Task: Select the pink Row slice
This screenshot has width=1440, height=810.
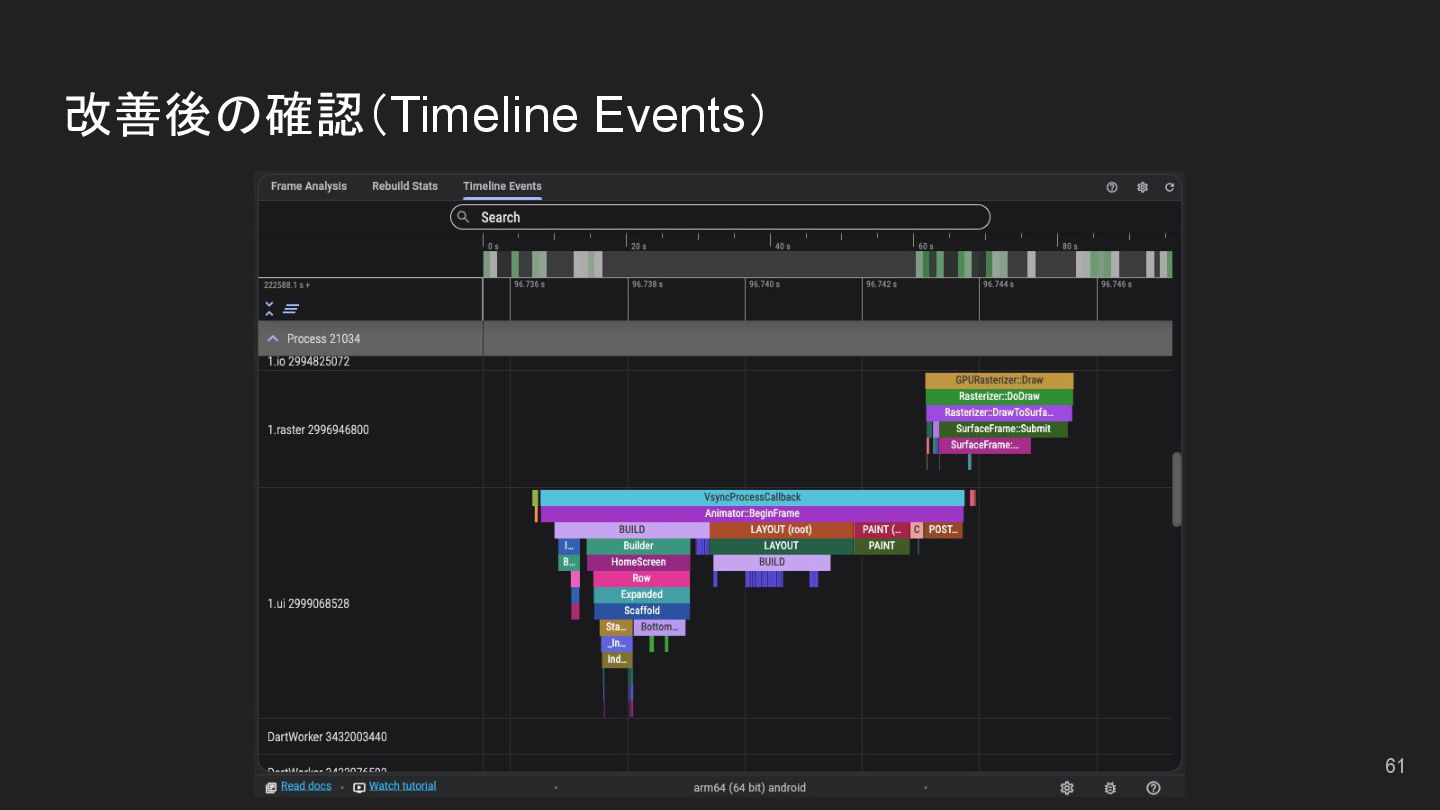Action: coord(641,578)
